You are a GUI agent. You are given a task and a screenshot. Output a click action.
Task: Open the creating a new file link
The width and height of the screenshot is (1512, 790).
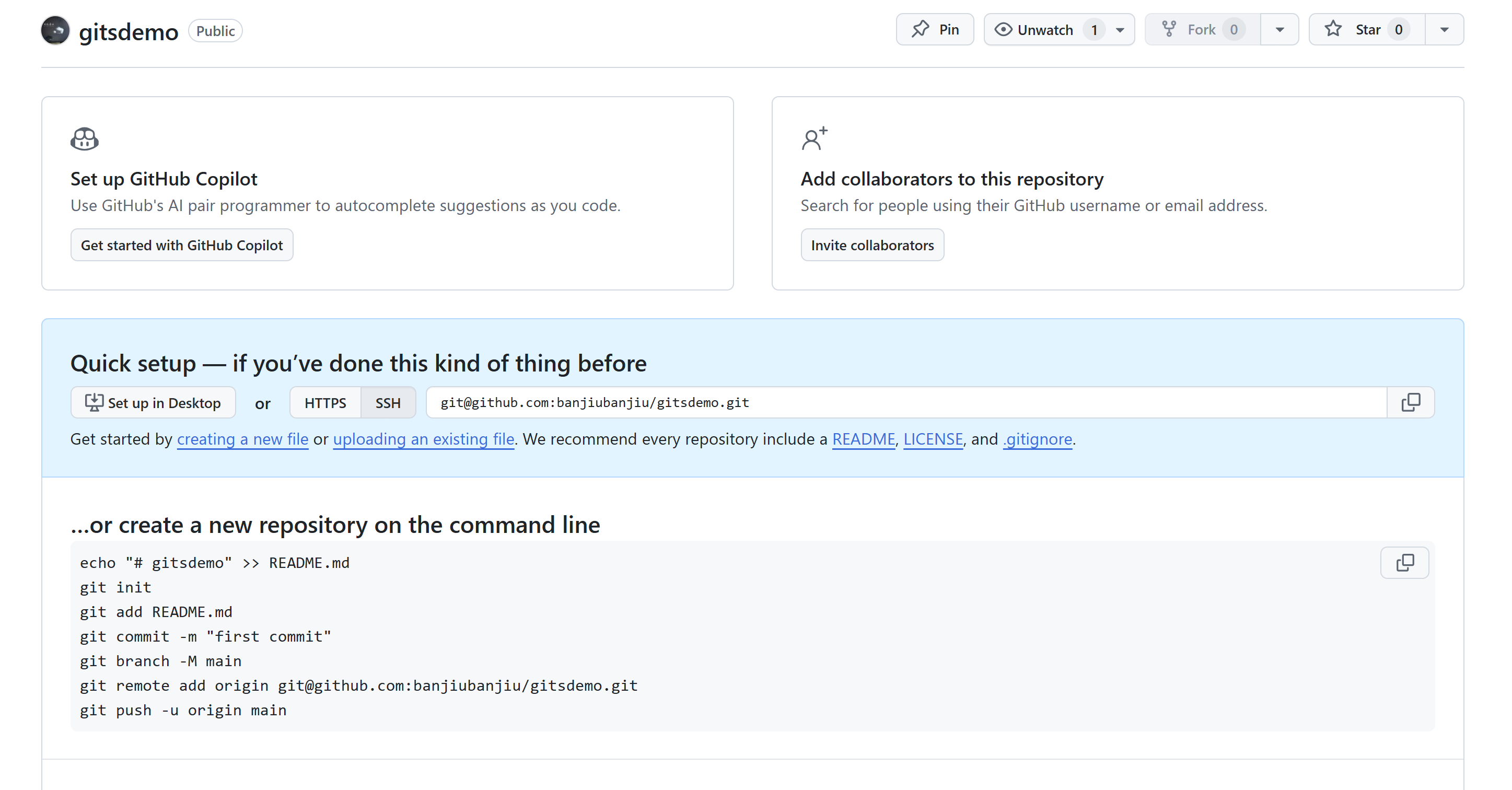point(242,439)
